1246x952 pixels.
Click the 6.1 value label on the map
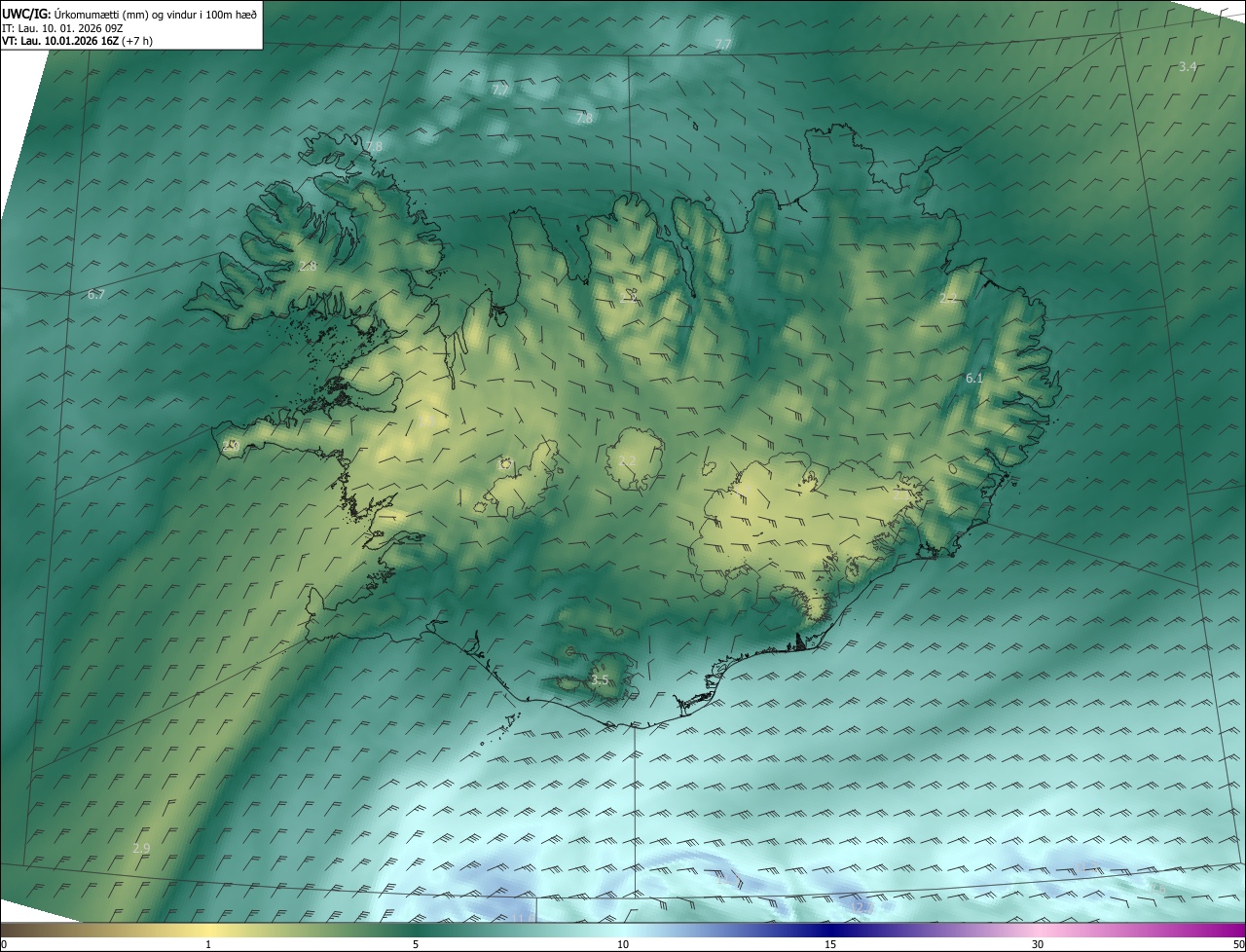coord(974,378)
